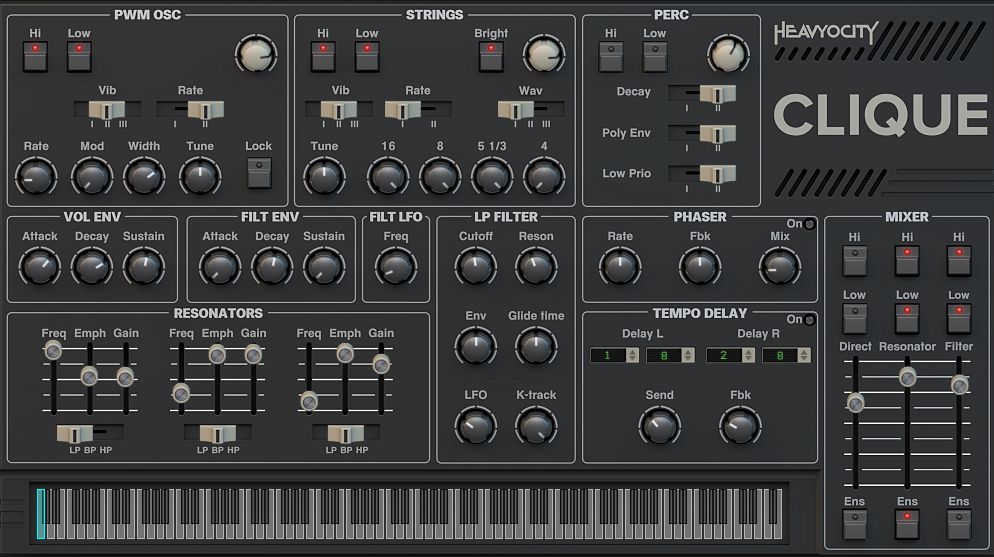Toggle the PWM OSC Lock button
Viewport: 994px width, 557px height.
pyautogui.click(x=259, y=173)
